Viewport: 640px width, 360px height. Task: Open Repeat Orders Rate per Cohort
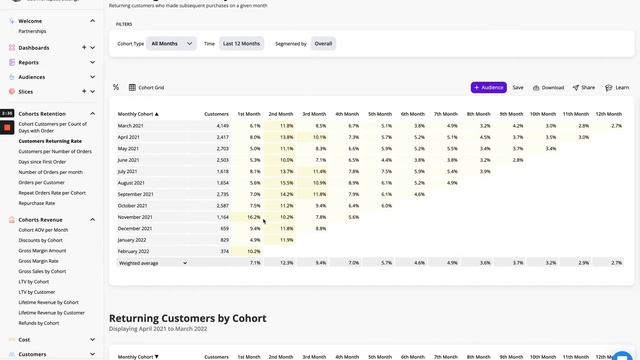[x=52, y=193]
